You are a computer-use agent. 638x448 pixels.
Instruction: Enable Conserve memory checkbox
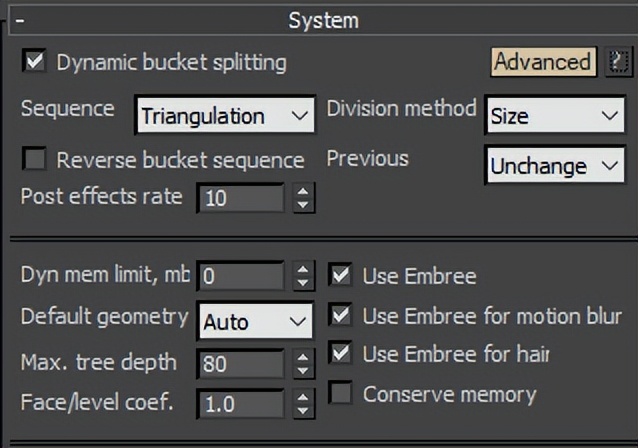pyautogui.click(x=341, y=394)
